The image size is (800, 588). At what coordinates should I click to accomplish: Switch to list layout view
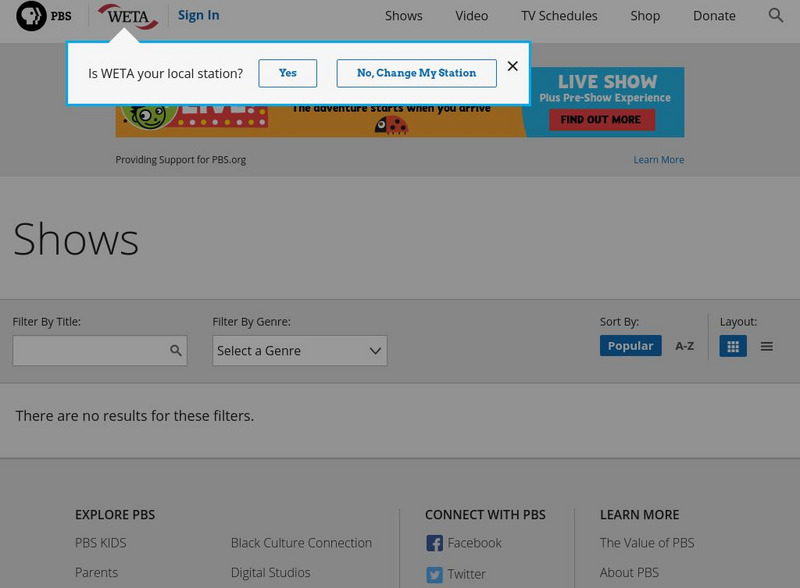(766, 346)
